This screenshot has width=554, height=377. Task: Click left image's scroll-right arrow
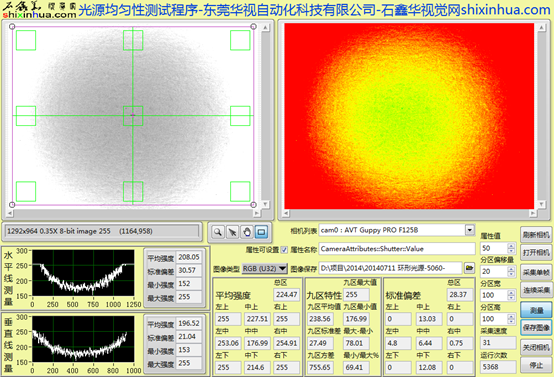pos(257,213)
